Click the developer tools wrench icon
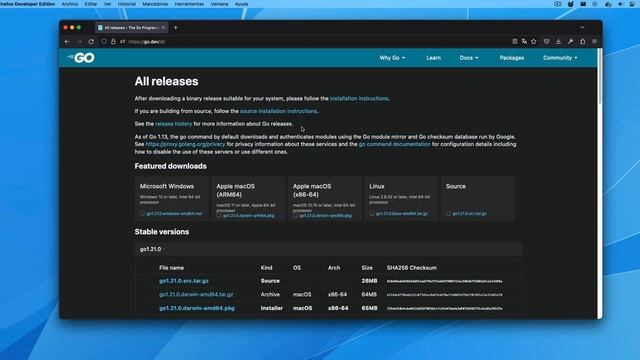This screenshot has width=640, height=360. pos(570,42)
